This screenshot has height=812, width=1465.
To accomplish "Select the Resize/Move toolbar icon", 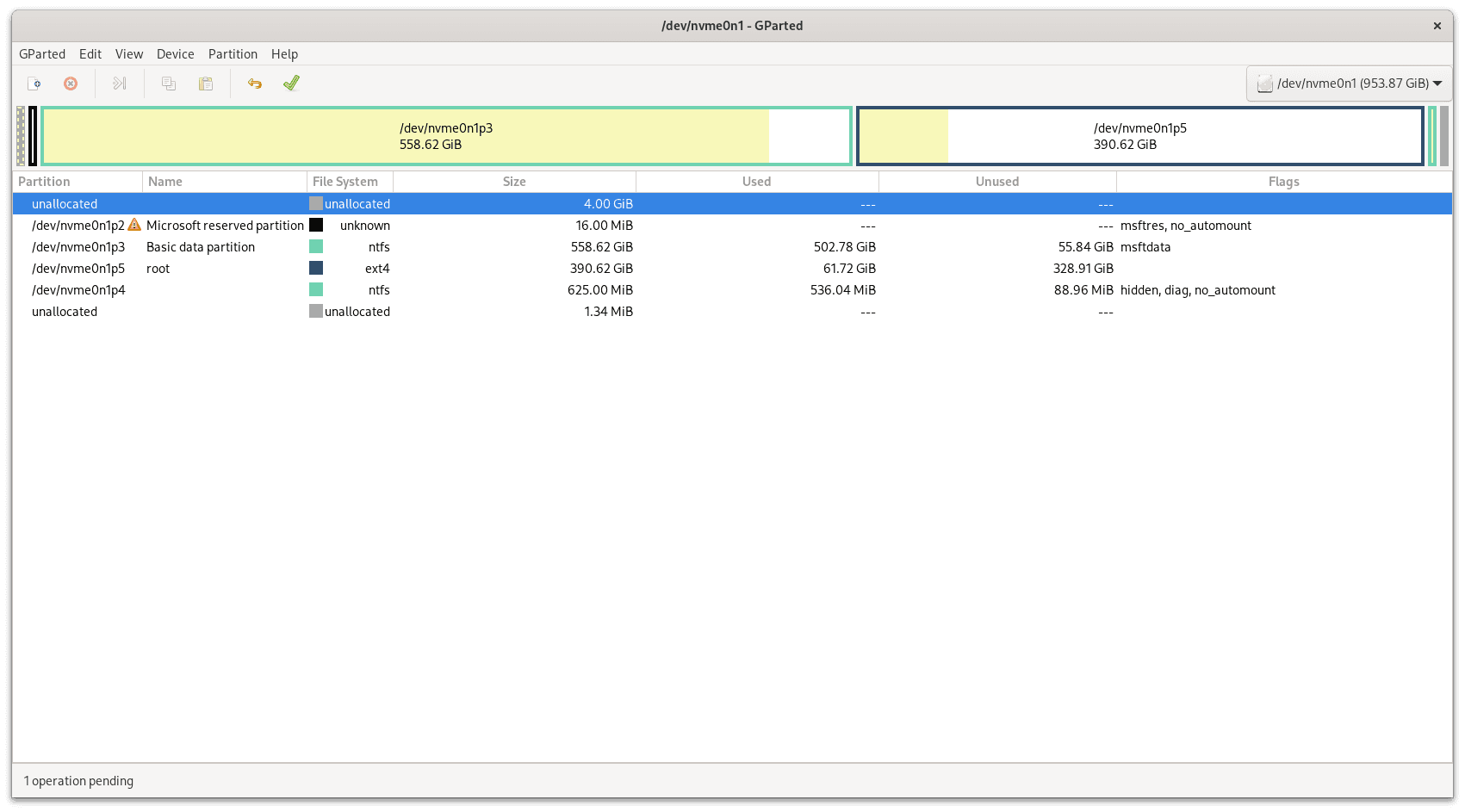I will click(x=119, y=83).
